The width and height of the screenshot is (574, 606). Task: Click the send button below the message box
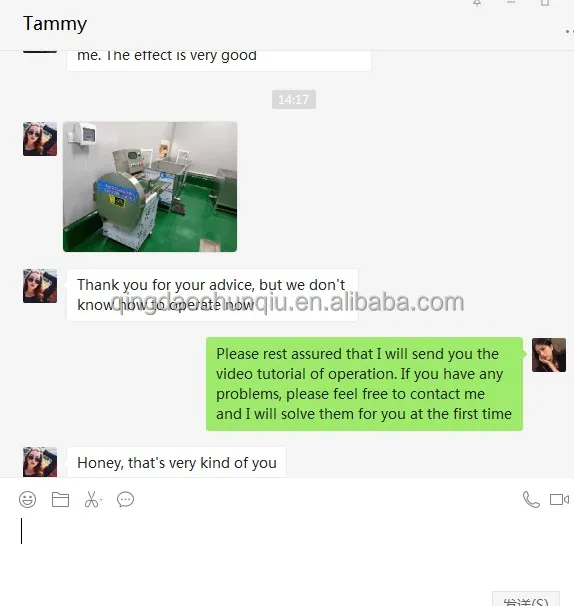pos(526,599)
